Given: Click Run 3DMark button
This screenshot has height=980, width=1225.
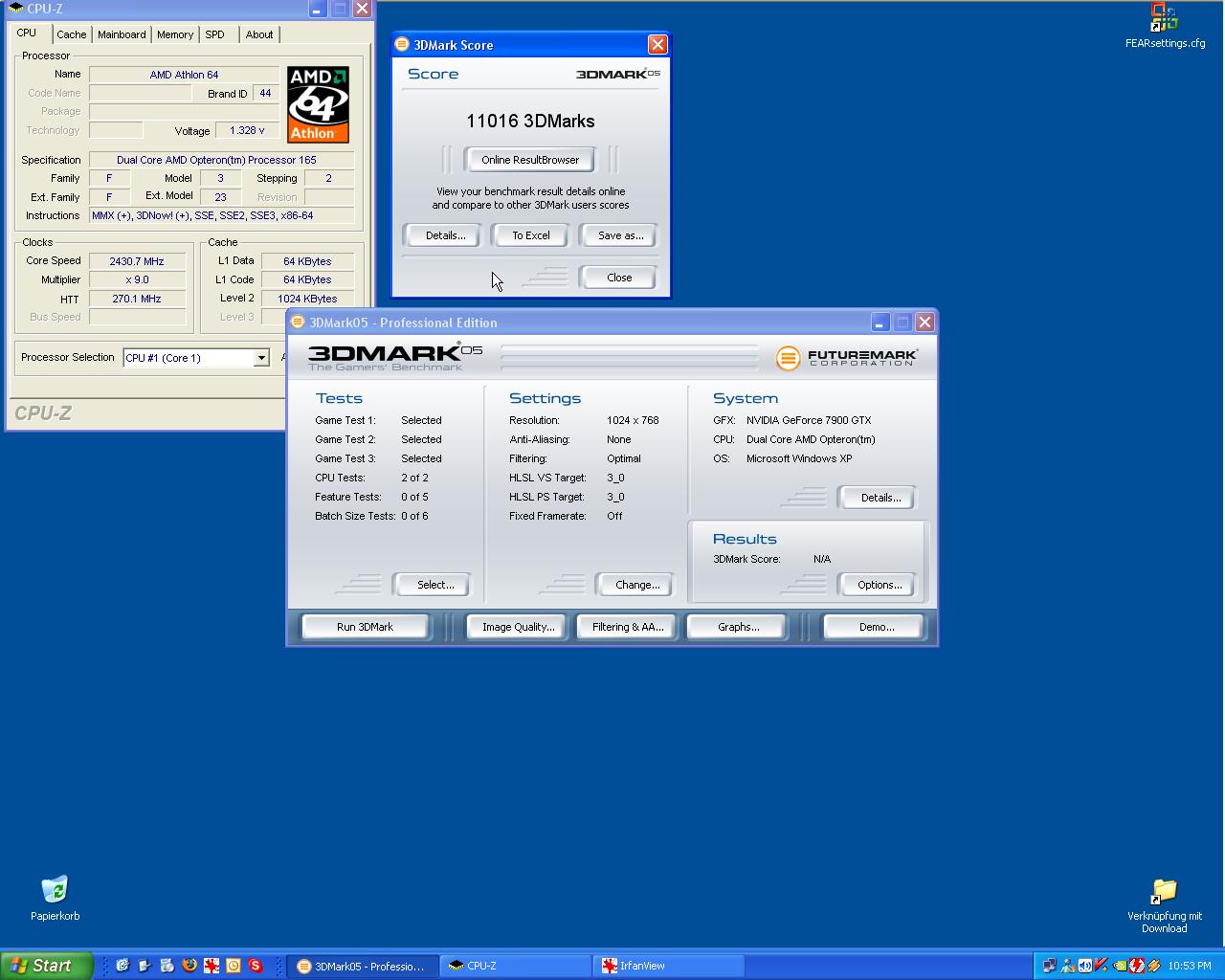Looking at the screenshot, I should [x=365, y=627].
